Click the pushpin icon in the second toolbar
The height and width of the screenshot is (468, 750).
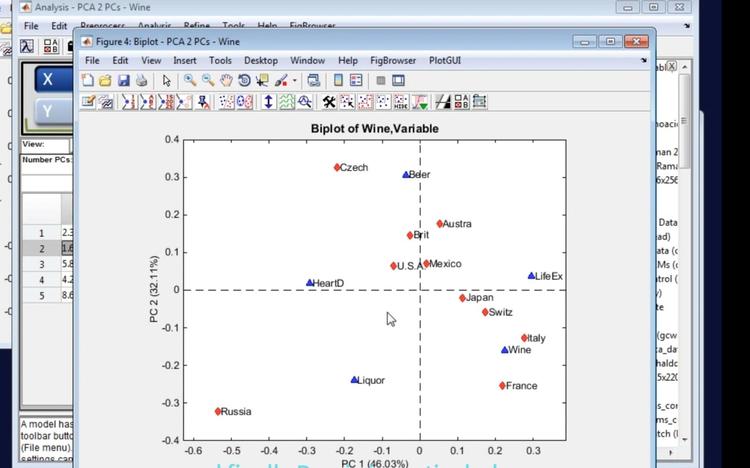204,102
